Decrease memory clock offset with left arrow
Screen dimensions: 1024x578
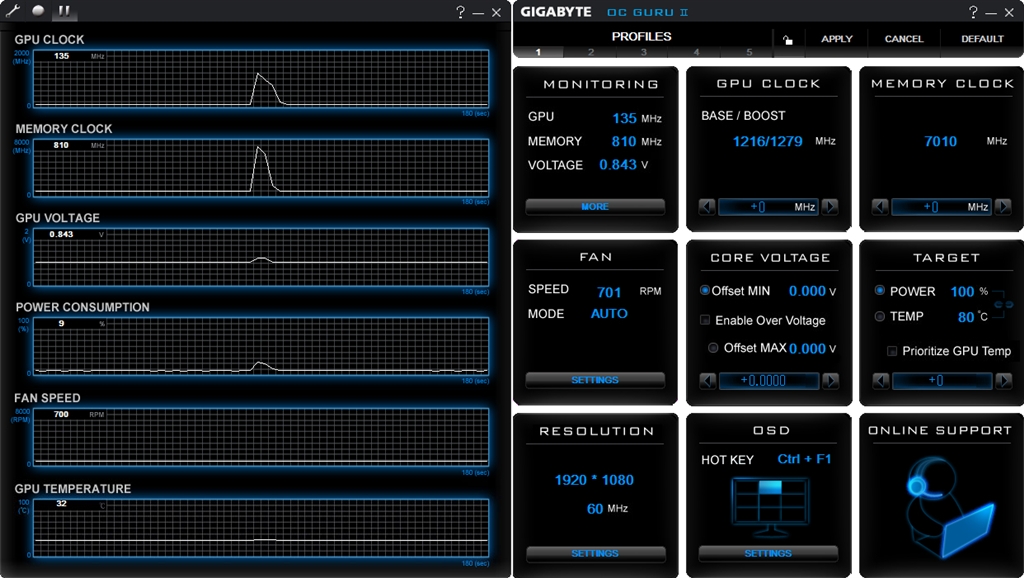pos(880,207)
